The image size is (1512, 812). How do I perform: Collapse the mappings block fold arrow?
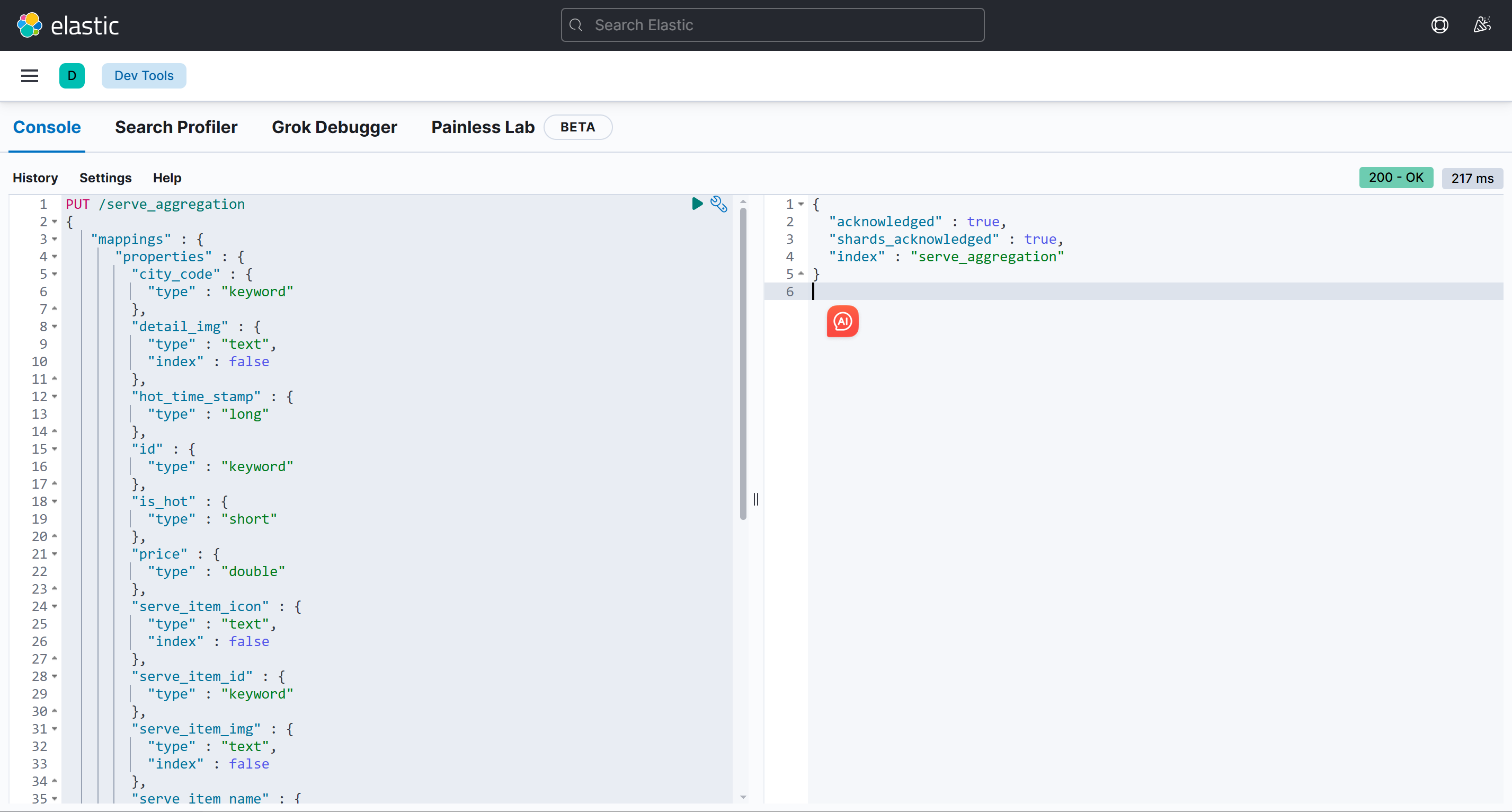pyautogui.click(x=55, y=240)
